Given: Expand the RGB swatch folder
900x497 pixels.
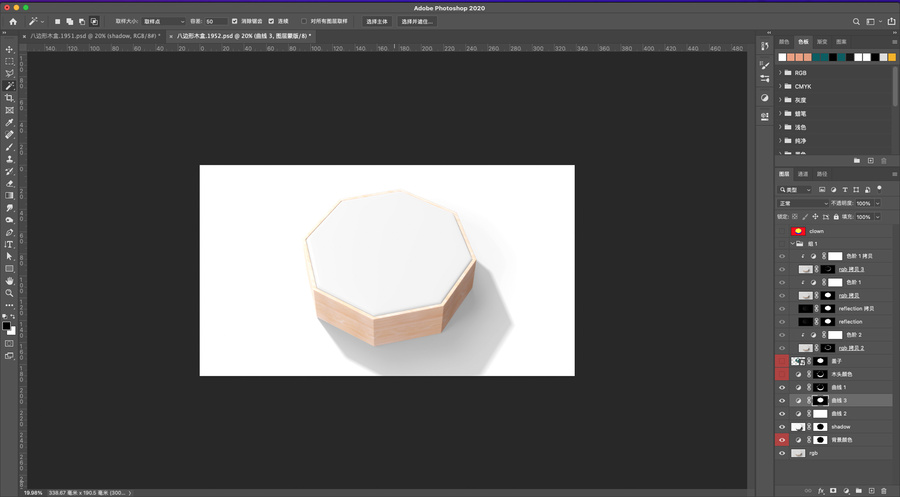Looking at the screenshot, I should pyautogui.click(x=780, y=73).
